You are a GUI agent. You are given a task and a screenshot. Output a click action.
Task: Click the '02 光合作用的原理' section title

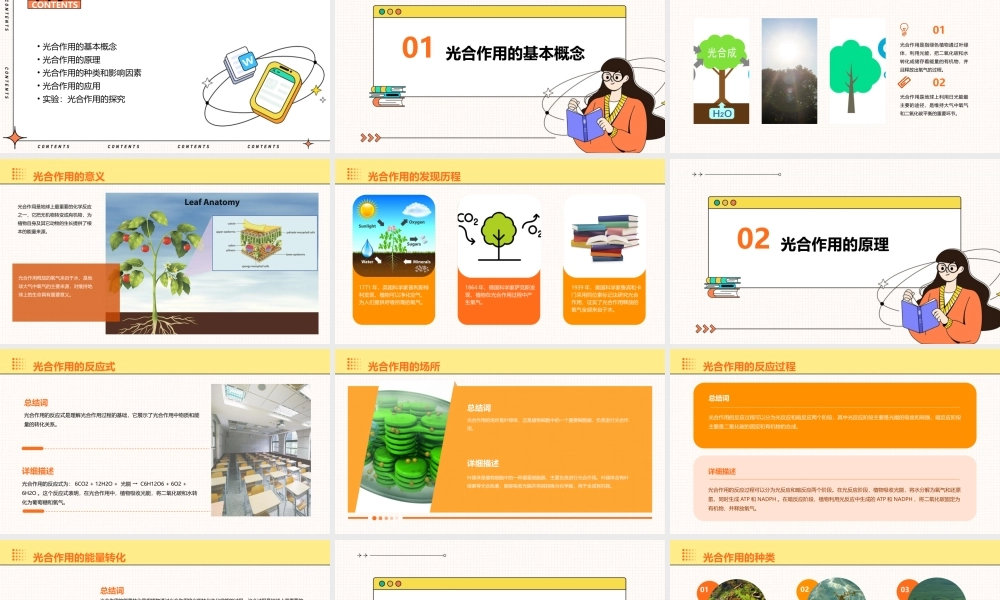[x=813, y=241]
